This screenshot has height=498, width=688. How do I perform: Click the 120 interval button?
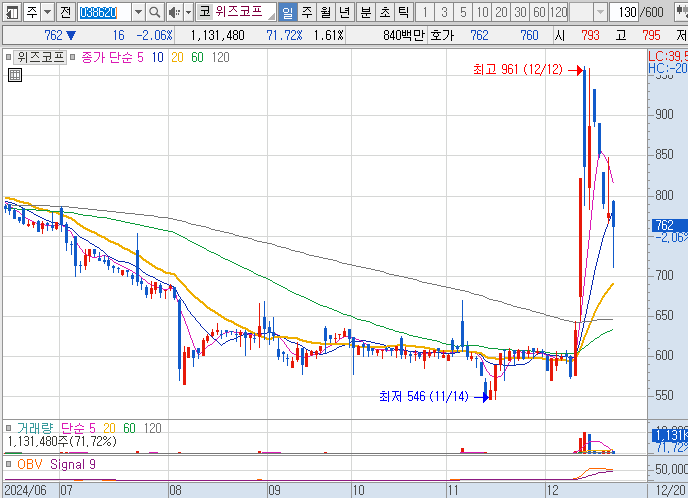(x=559, y=12)
